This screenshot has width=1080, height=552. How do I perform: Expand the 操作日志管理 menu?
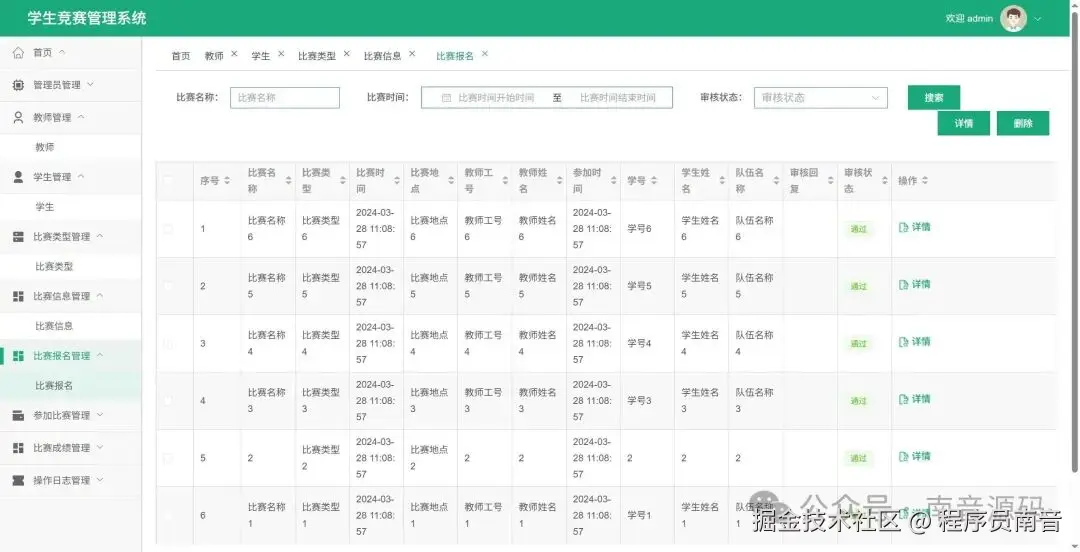[x=99, y=480]
